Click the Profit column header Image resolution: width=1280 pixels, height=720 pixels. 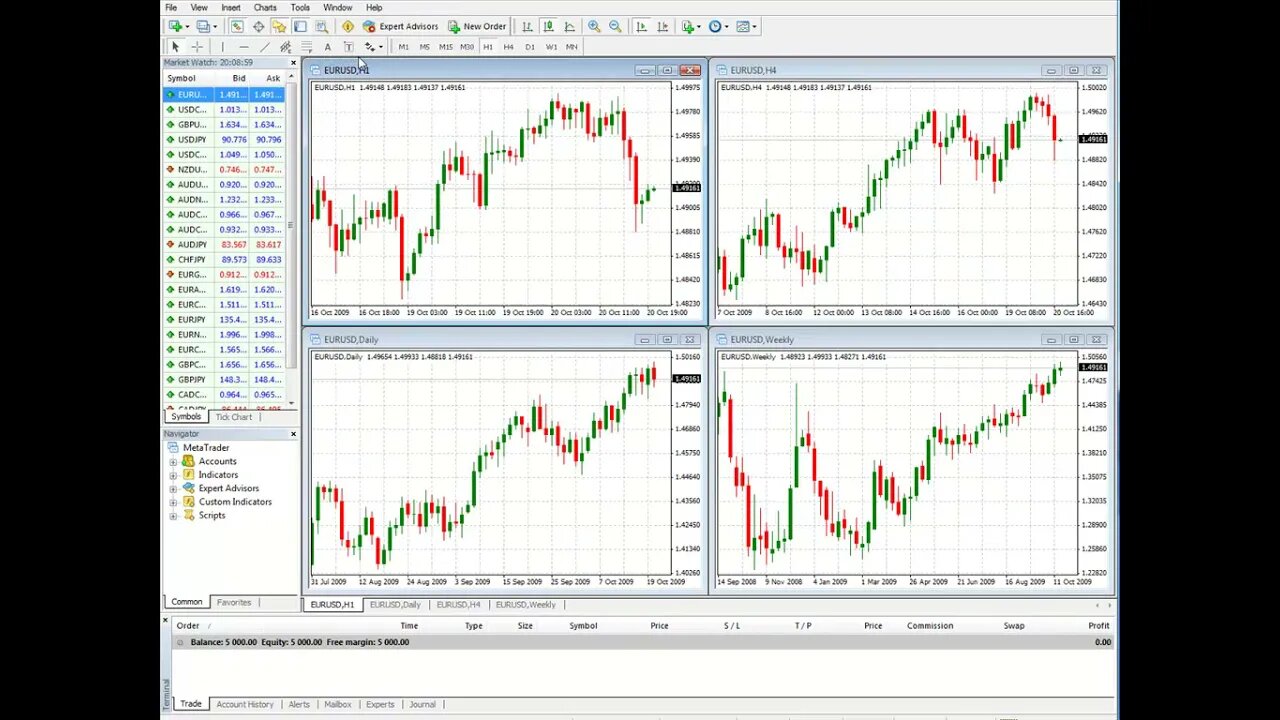coord(1098,626)
